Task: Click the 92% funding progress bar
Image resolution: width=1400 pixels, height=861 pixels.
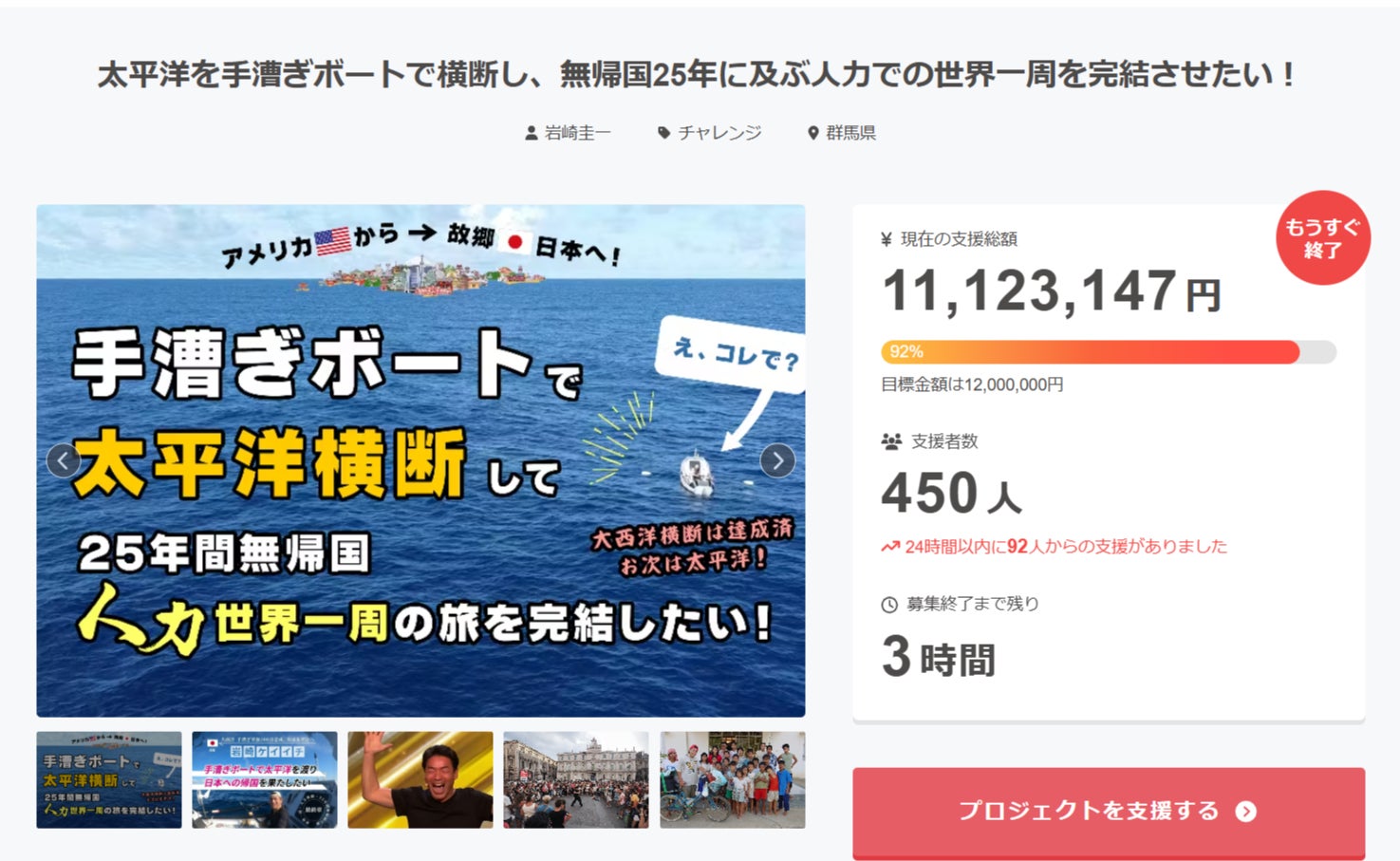Action: tap(1109, 352)
